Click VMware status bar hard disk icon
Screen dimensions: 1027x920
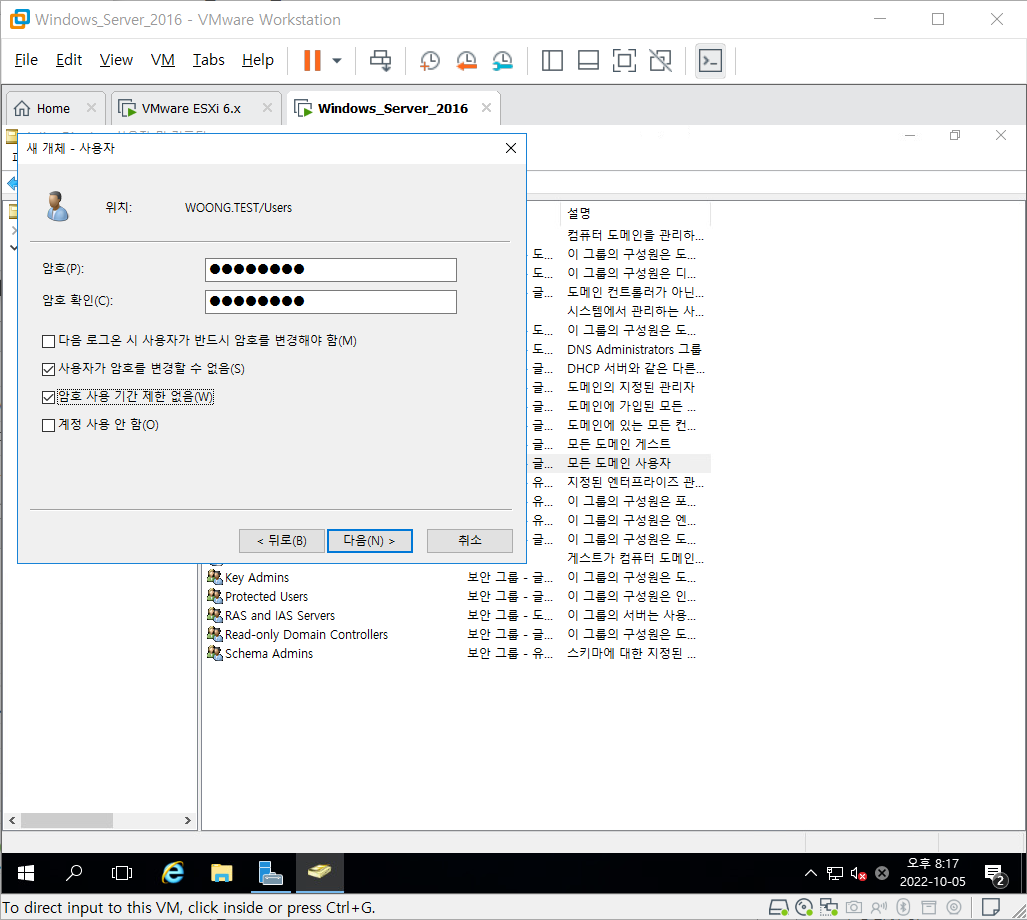point(779,908)
